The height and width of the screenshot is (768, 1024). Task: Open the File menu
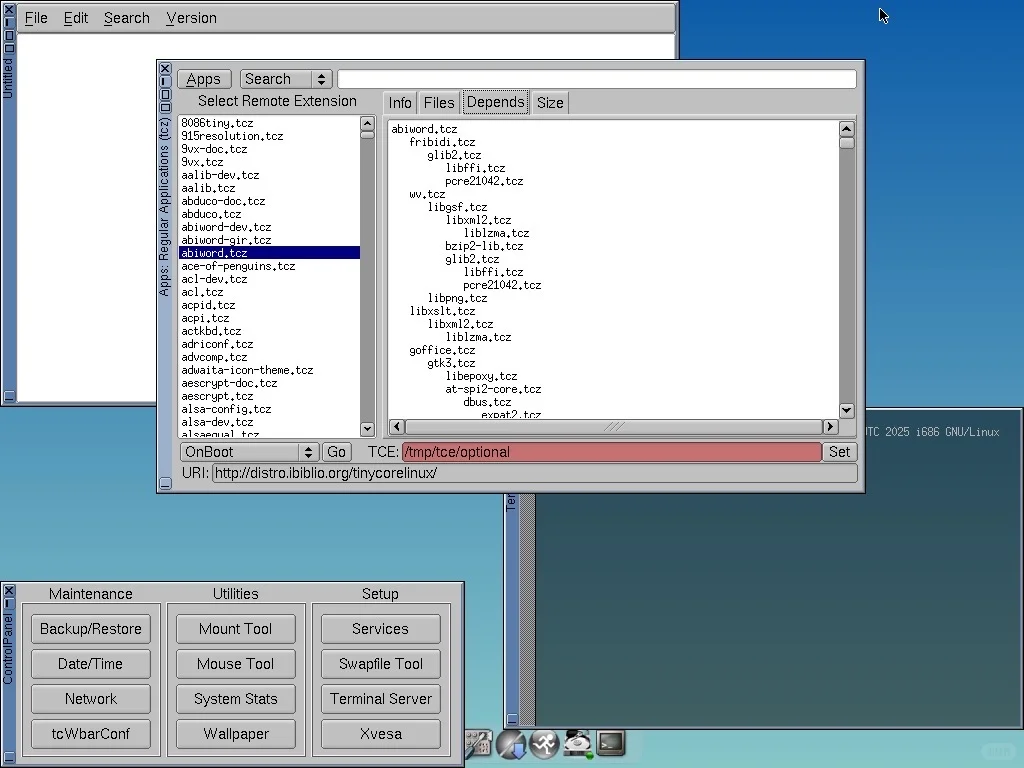[x=36, y=17]
